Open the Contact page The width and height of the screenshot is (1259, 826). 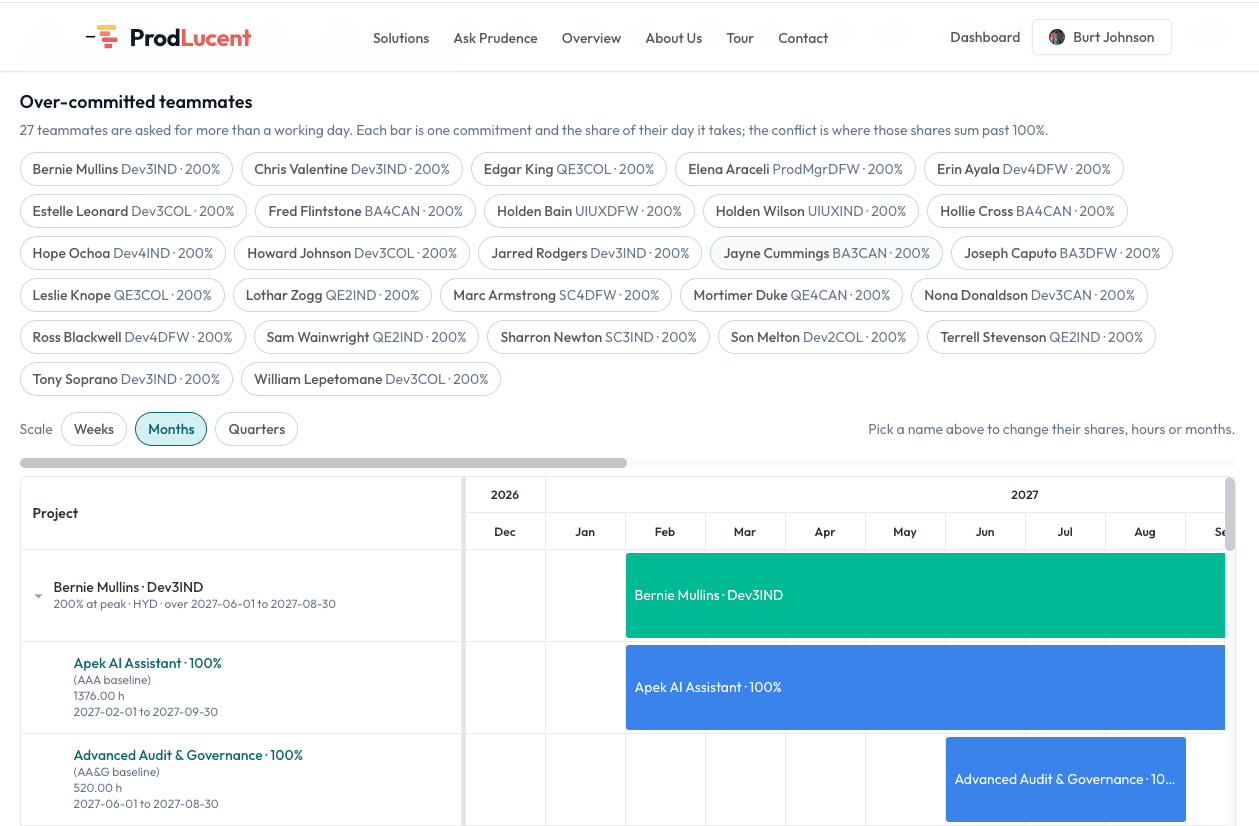click(x=803, y=38)
